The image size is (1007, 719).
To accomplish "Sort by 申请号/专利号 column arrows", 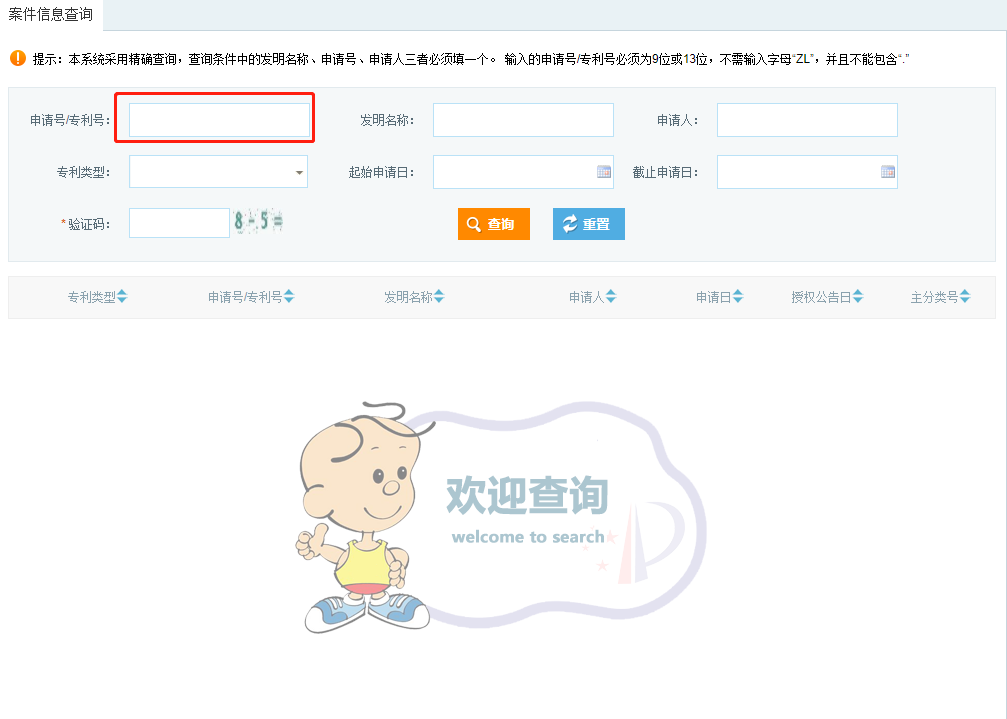I will point(289,297).
